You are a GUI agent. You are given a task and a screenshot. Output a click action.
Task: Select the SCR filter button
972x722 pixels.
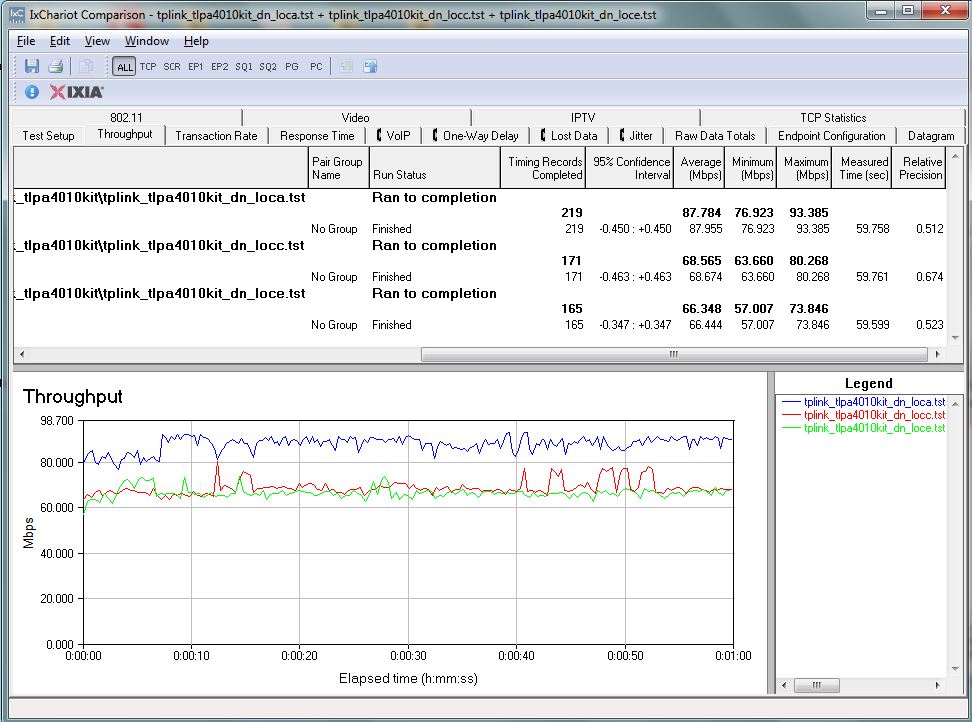[172, 66]
